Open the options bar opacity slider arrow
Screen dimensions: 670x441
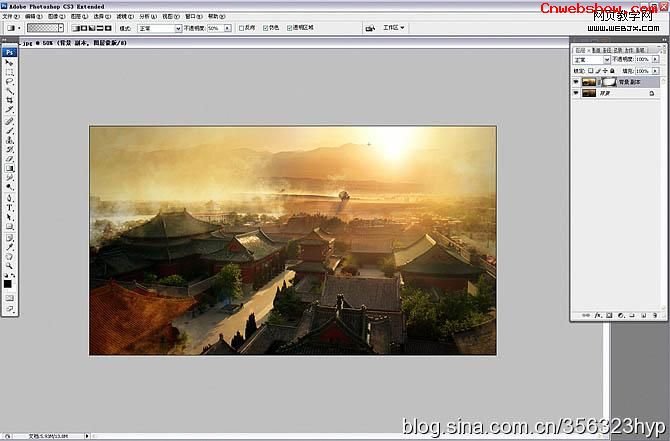(228, 28)
